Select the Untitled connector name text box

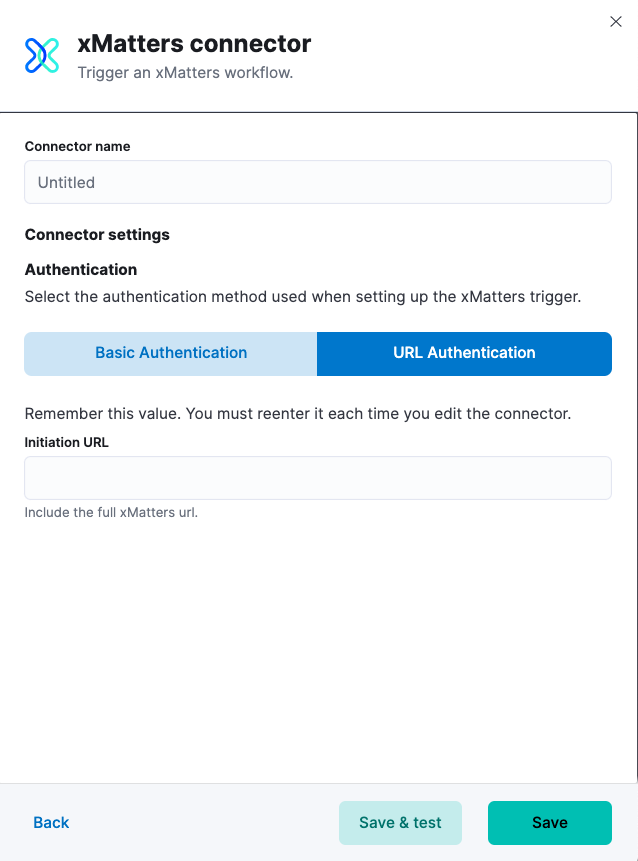tap(317, 182)
